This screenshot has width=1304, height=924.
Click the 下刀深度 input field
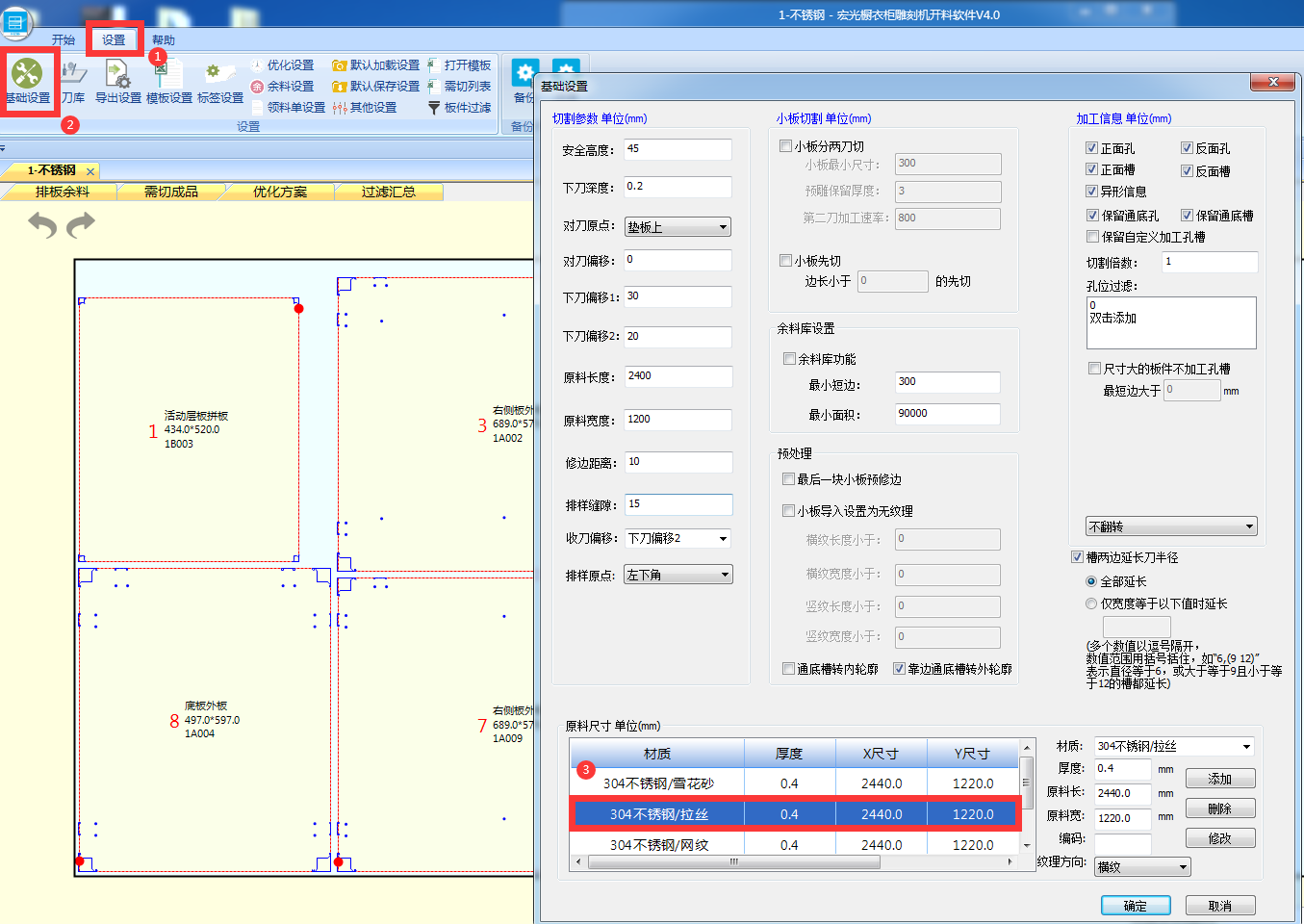click(678, 187)
